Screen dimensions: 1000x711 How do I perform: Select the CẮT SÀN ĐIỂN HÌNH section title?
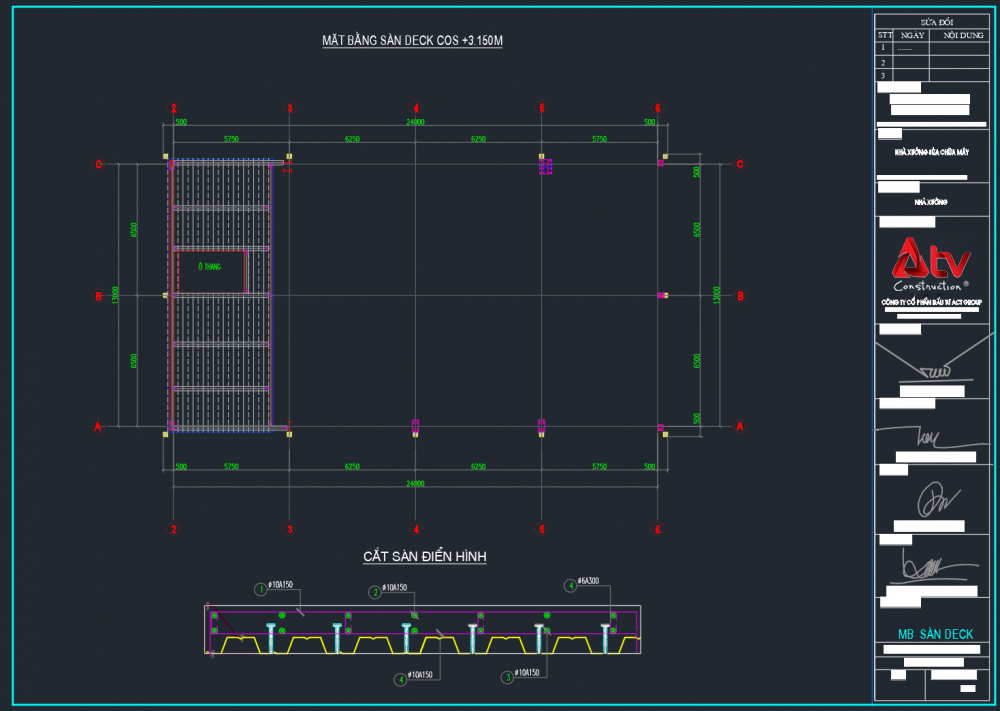pos(424,556)
